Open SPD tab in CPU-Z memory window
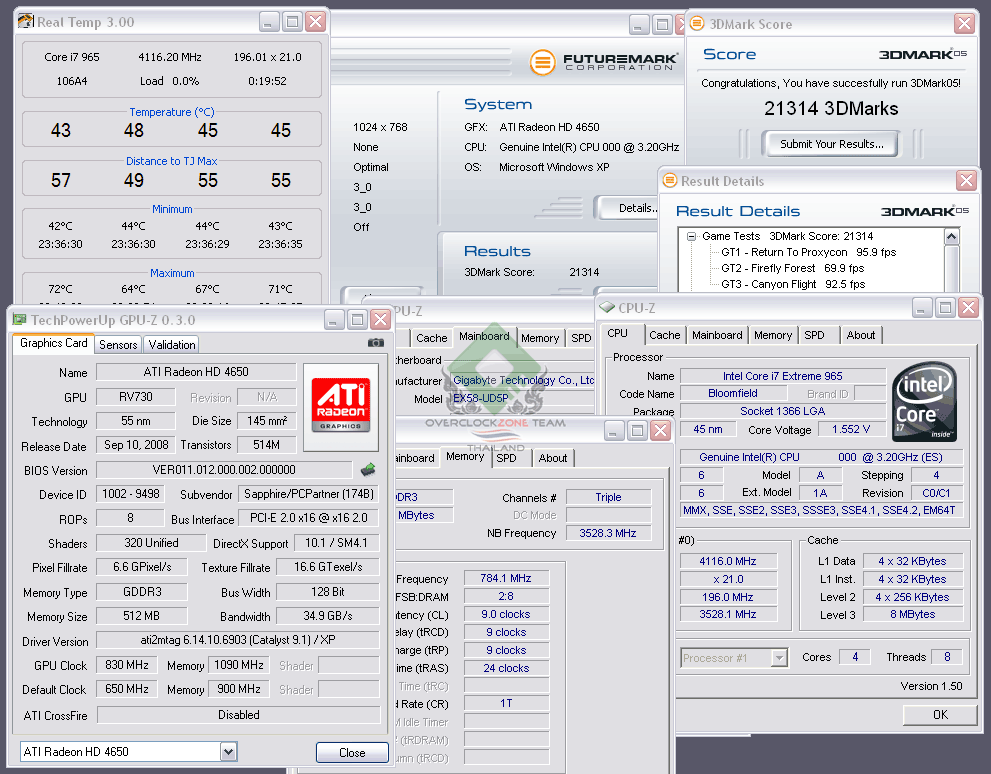The height and width of the screenshot is (774, 991). click(506, 458)
